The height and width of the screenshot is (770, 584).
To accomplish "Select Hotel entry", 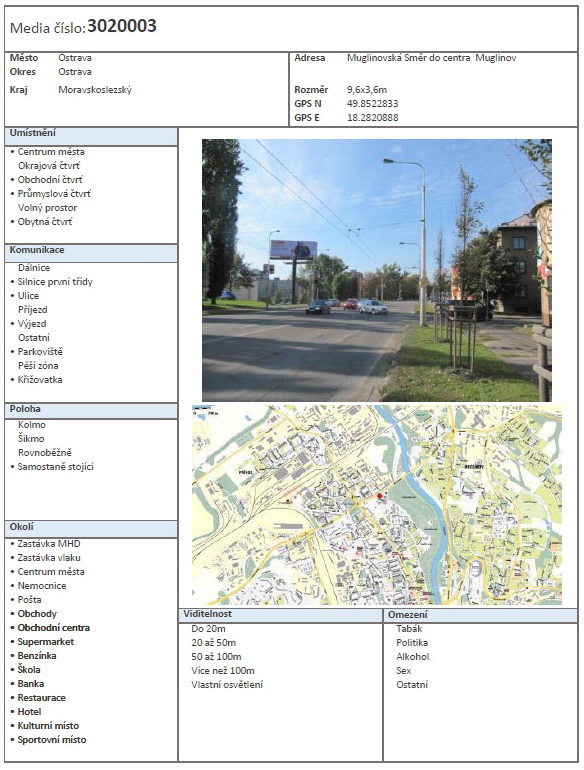I will pos(29,712).
